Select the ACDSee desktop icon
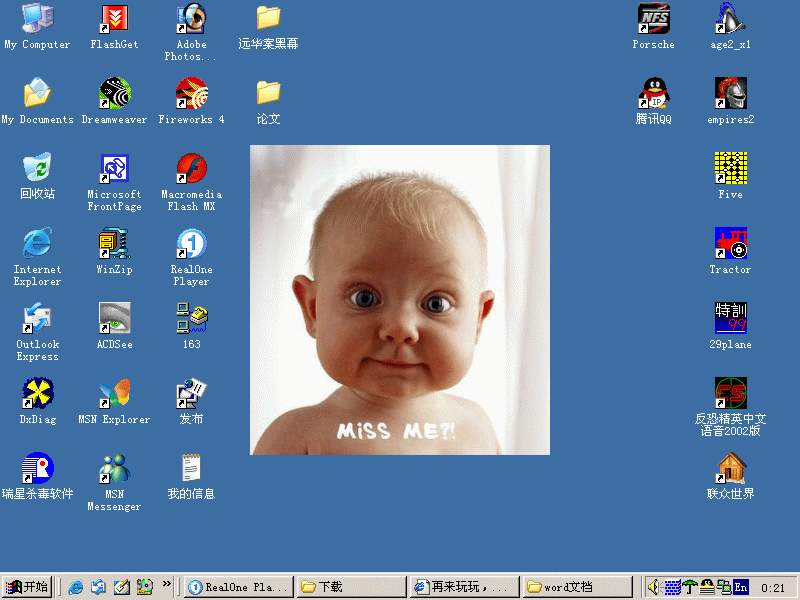The image size is (800, 600). click(114, 319)
